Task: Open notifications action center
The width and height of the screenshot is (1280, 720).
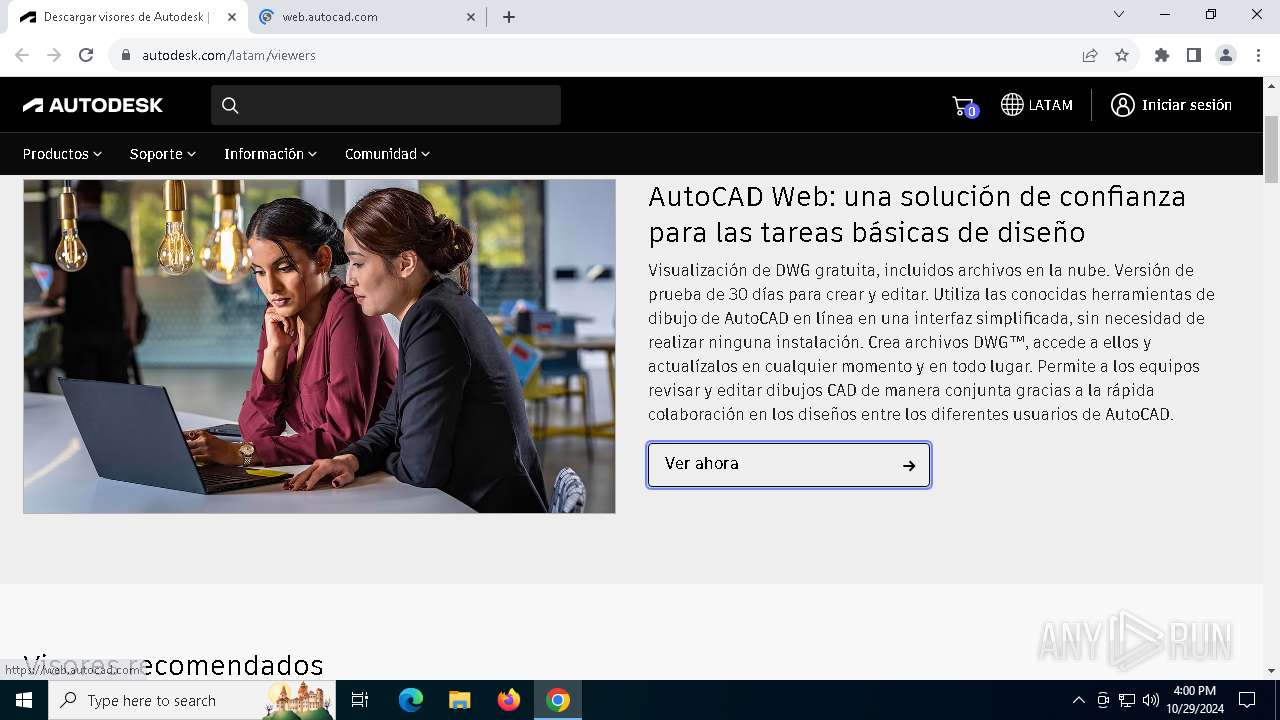Action: (x=1247, y=700)
